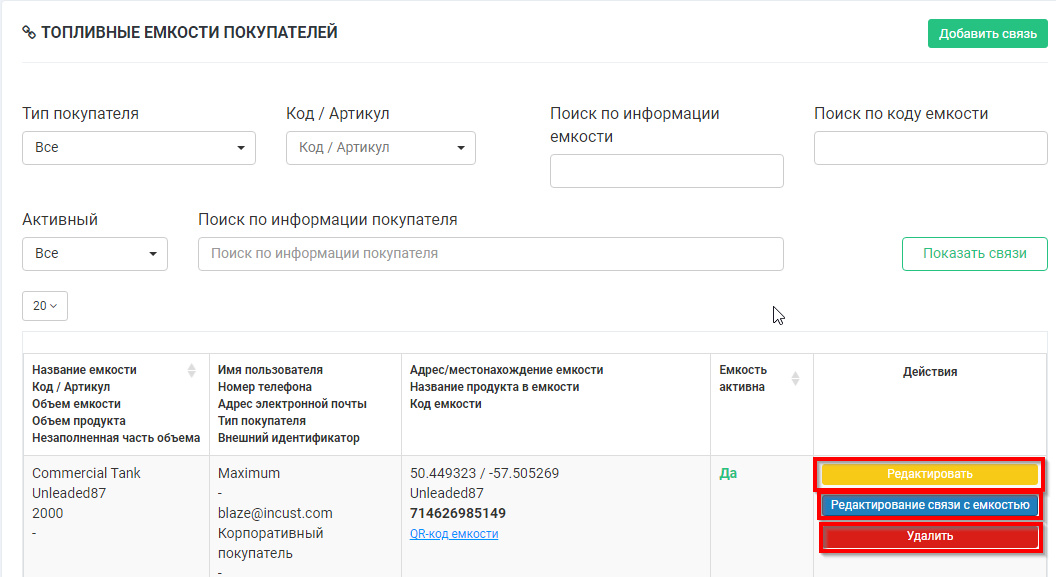1056x577 pixels.
Task: Open the QR-код емкости link
Action: click(454, 534)
